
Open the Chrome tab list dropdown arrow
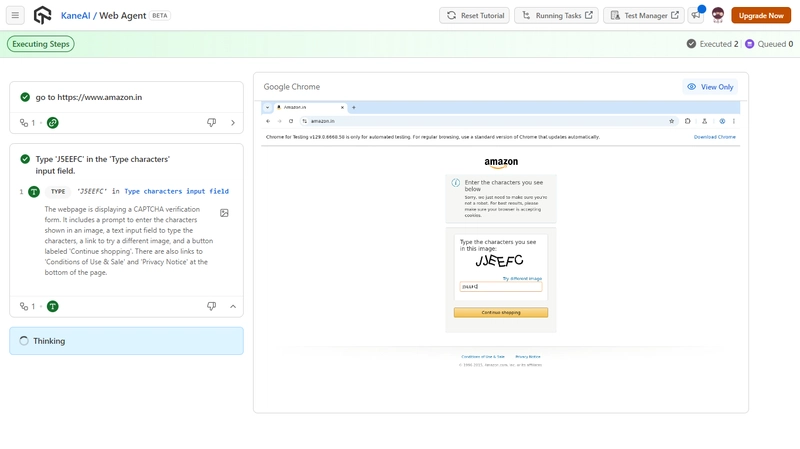point(267,107)
